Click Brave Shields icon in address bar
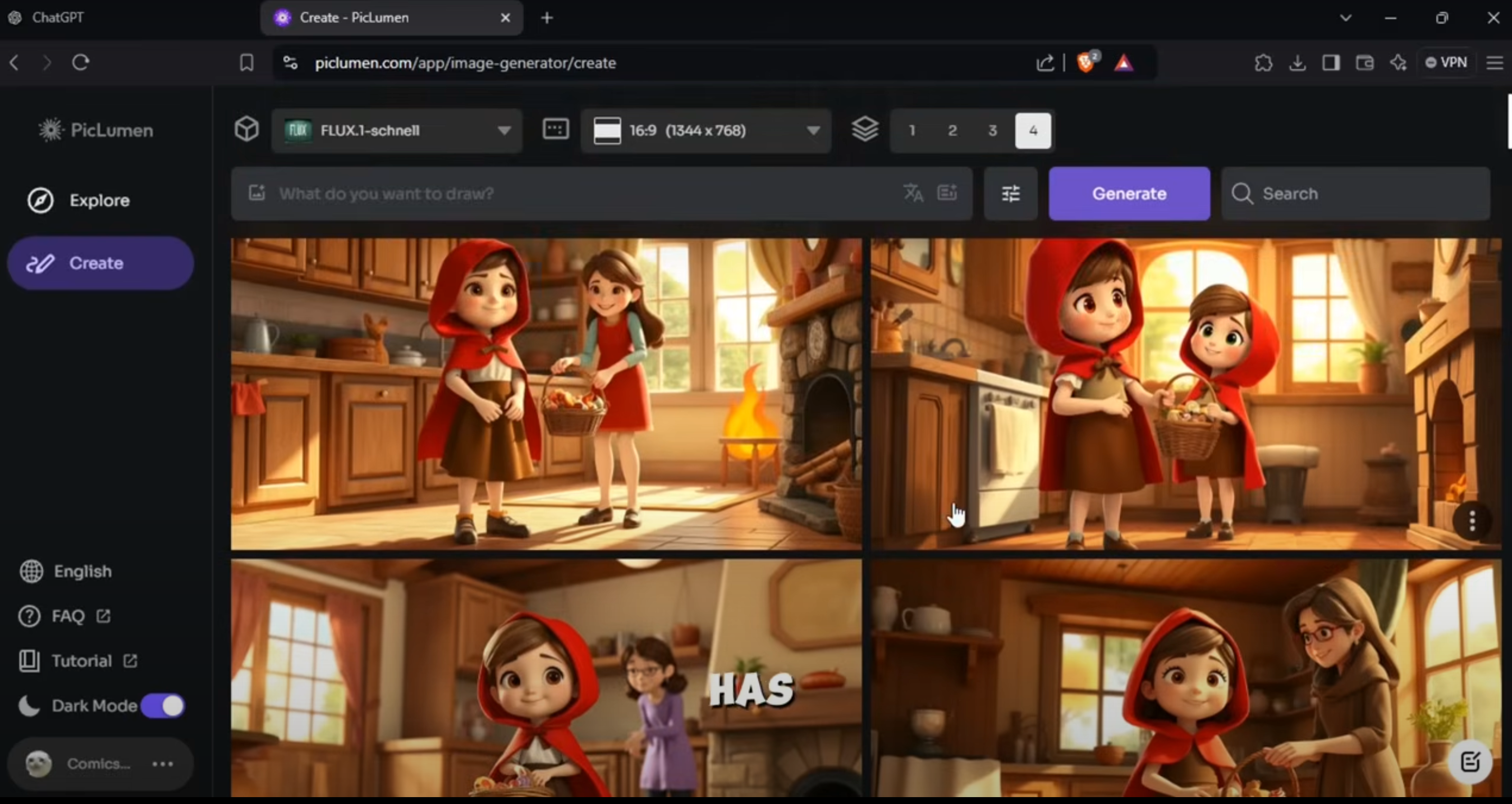Image resolution: width=1512 pixels, height=804 pixels. tap(1086, 62)
